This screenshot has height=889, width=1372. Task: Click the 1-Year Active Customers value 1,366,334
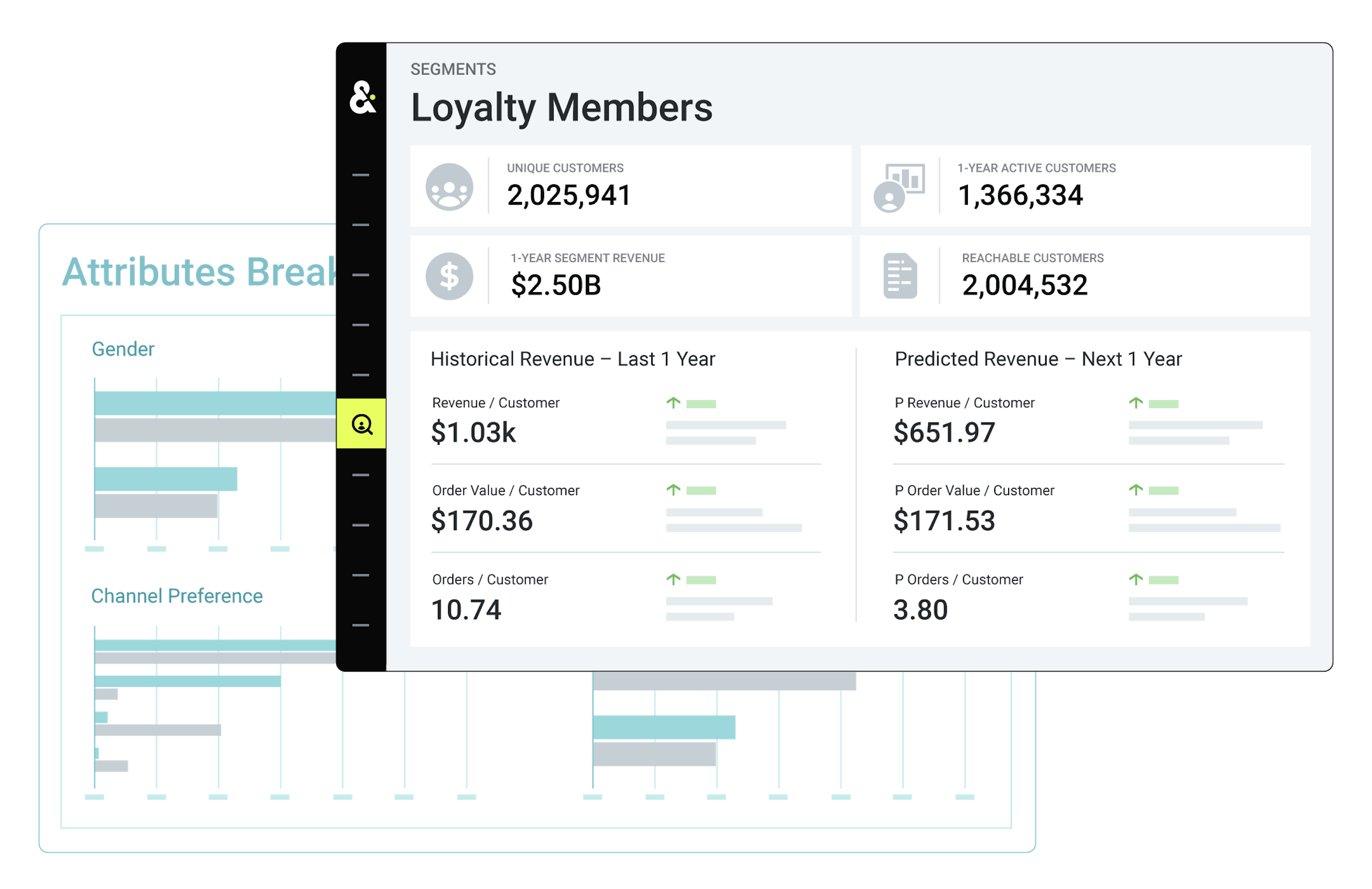point(1020,196)
